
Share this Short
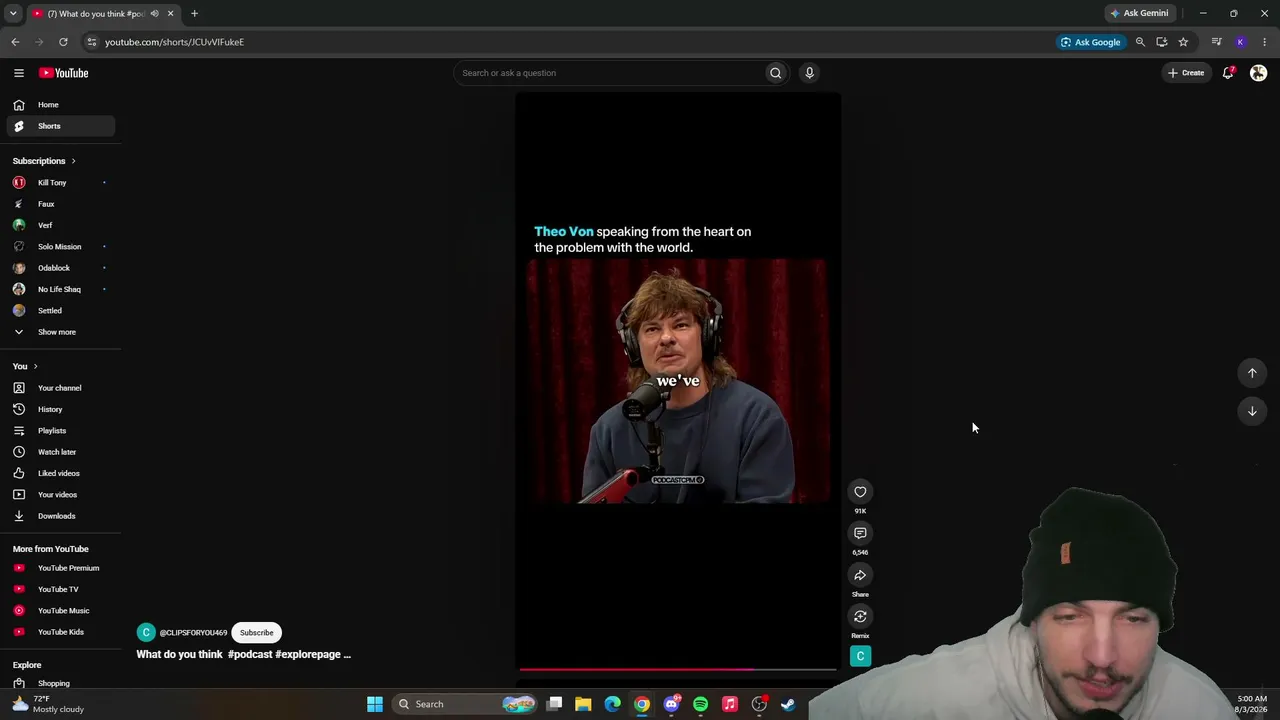860,575
